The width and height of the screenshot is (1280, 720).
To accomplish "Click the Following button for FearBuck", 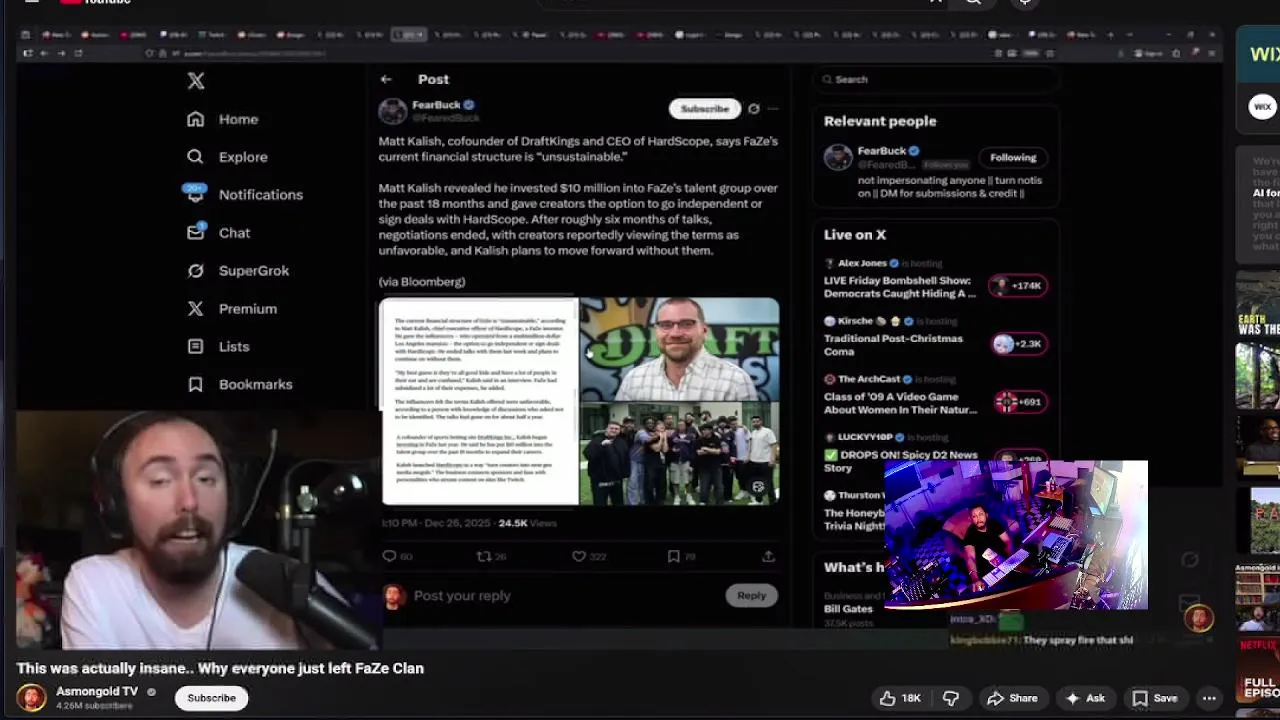I will [1013, 157].
